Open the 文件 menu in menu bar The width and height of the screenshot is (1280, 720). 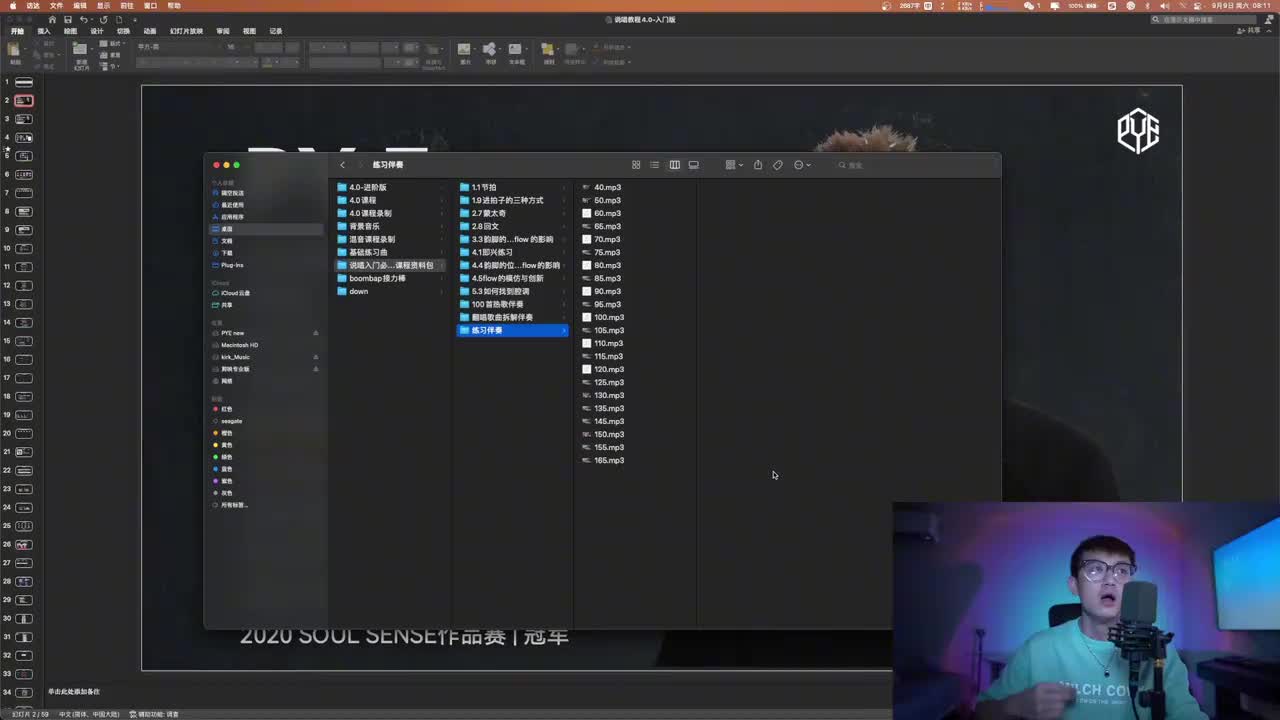[x=57, y=6]
